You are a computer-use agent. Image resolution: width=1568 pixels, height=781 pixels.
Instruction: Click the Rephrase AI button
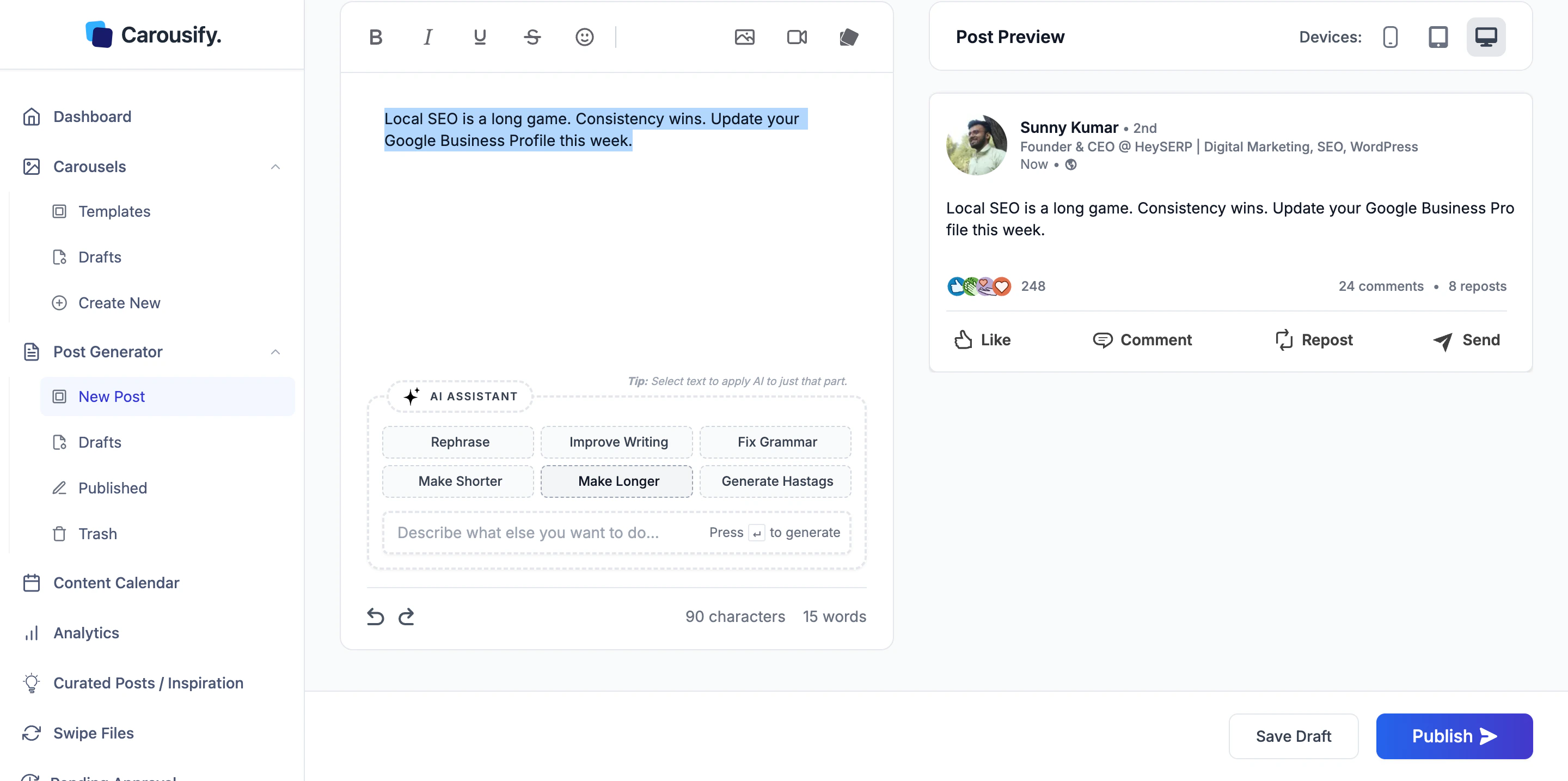pyautogui.click(x=458, y=442)
